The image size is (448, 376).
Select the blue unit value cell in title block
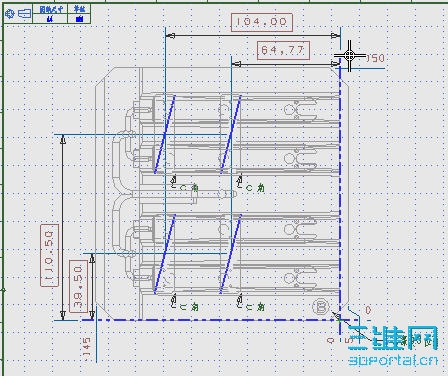[x=79, y=19]
